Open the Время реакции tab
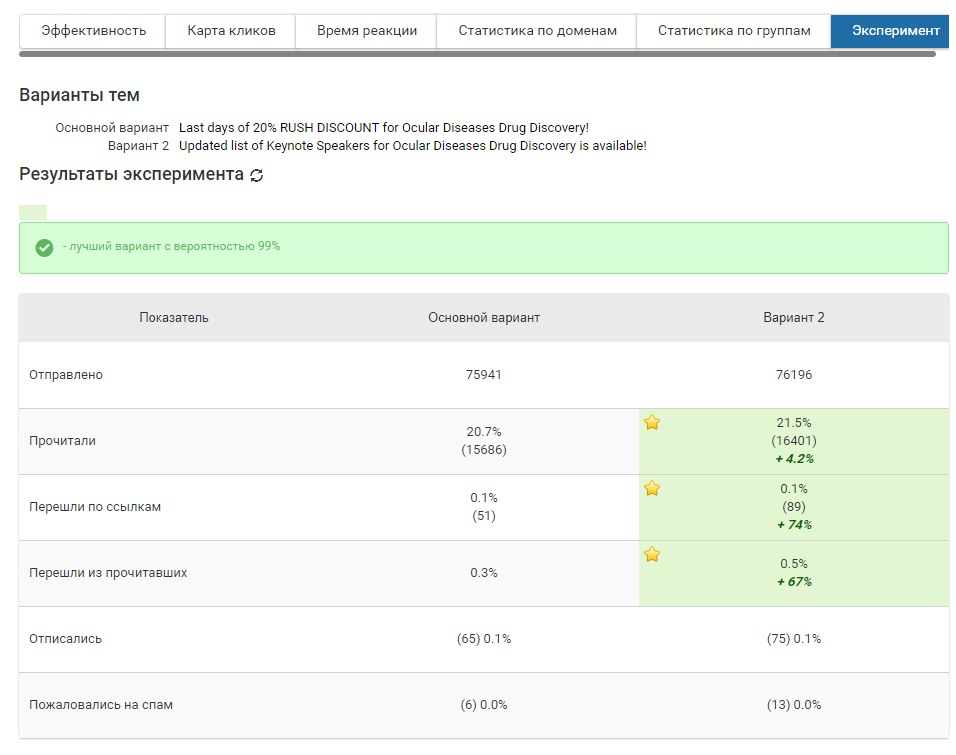Viewport: 956px width, 755px height. [x=367, y=31]
